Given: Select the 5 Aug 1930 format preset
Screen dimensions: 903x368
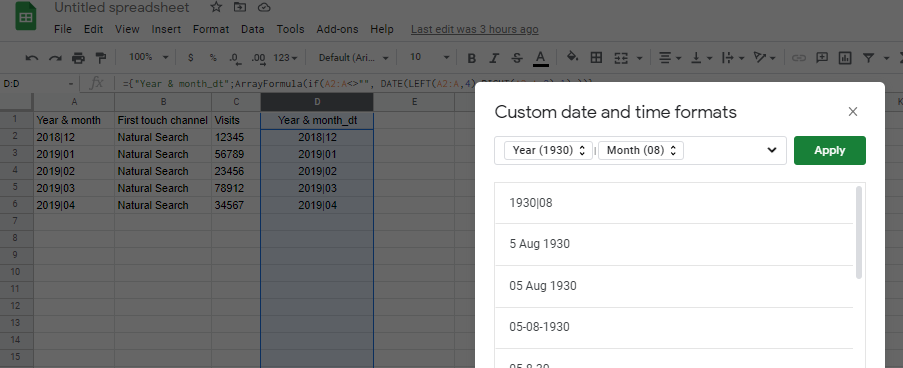Looking at the screenshot, I should pyautogui.click(x=674, y=244).
